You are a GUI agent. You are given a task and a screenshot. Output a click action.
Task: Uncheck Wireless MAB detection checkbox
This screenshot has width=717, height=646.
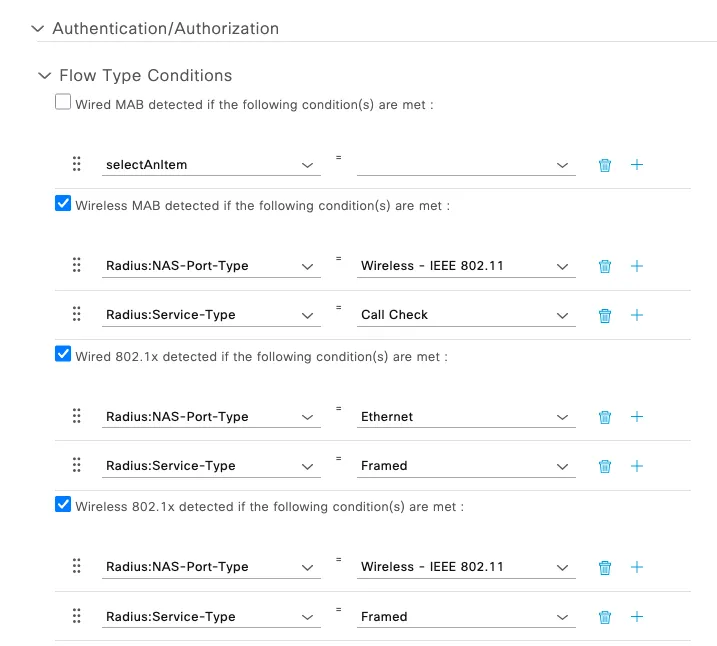63,203
